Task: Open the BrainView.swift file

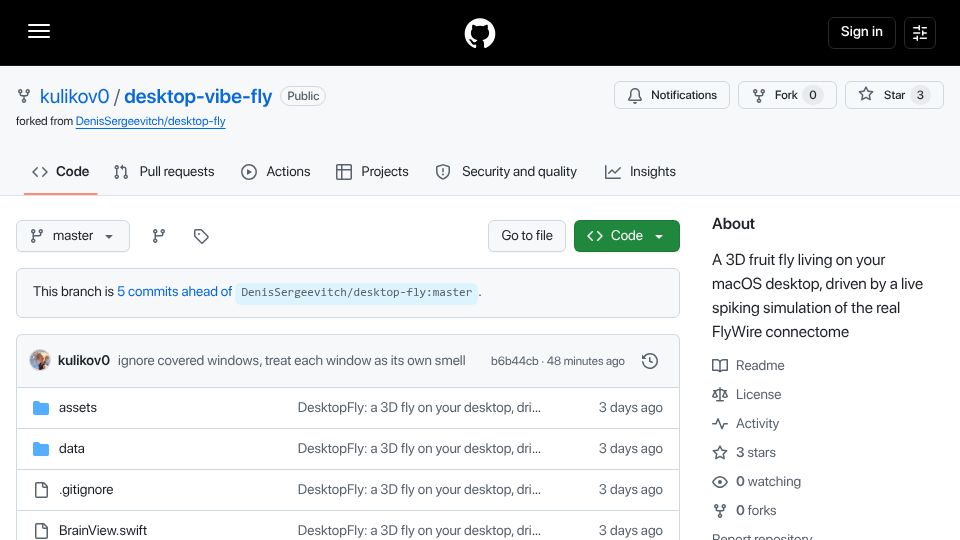Action: pos(103,530)
